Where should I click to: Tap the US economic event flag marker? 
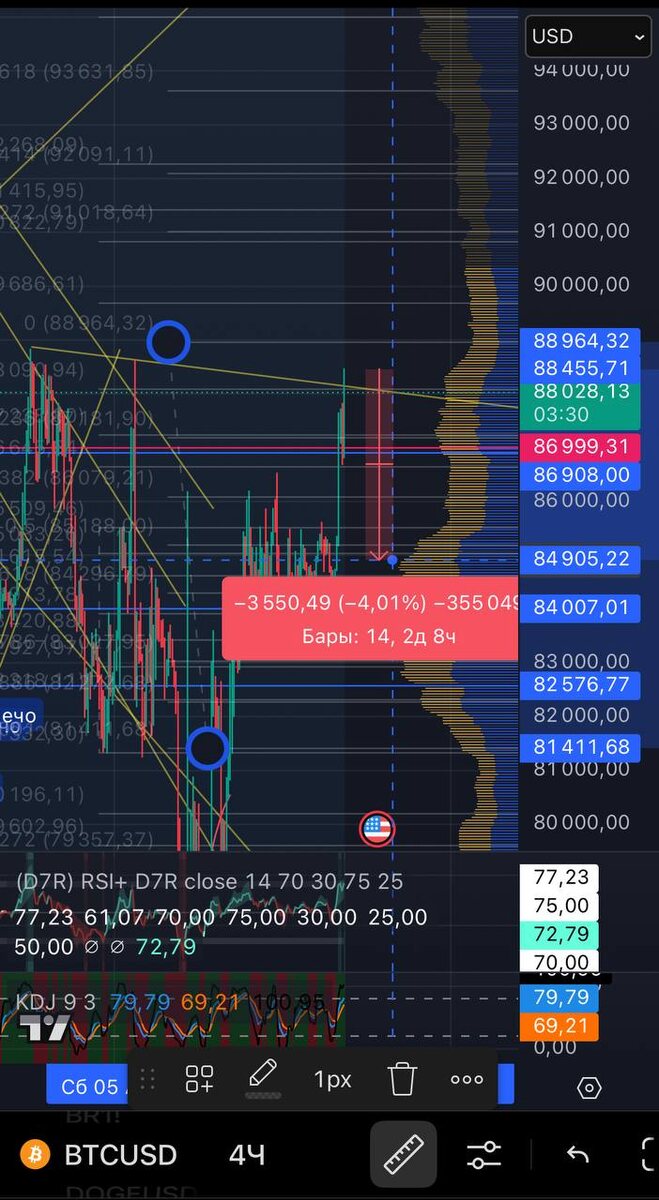coord(377,828)
